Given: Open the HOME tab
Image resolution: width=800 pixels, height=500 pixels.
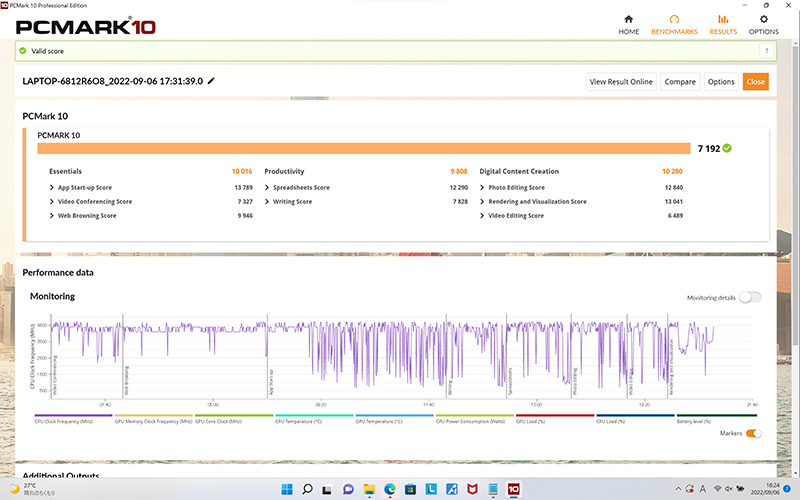Looking at the screenshot, I should coord(628,24).
